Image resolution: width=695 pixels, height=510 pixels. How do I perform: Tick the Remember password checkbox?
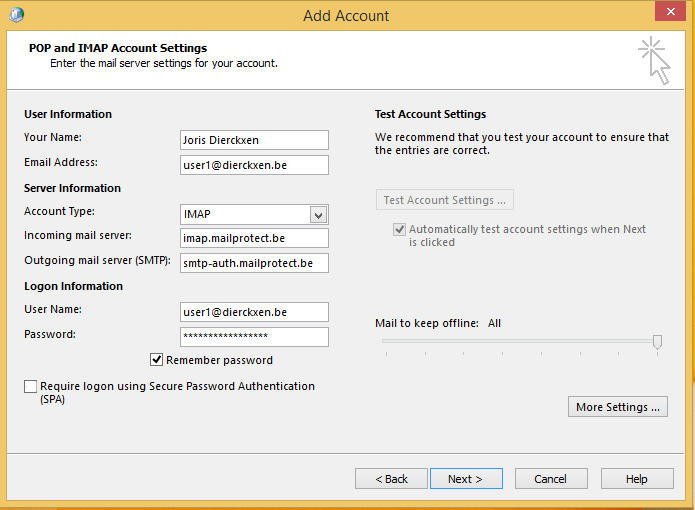(157, 360)
